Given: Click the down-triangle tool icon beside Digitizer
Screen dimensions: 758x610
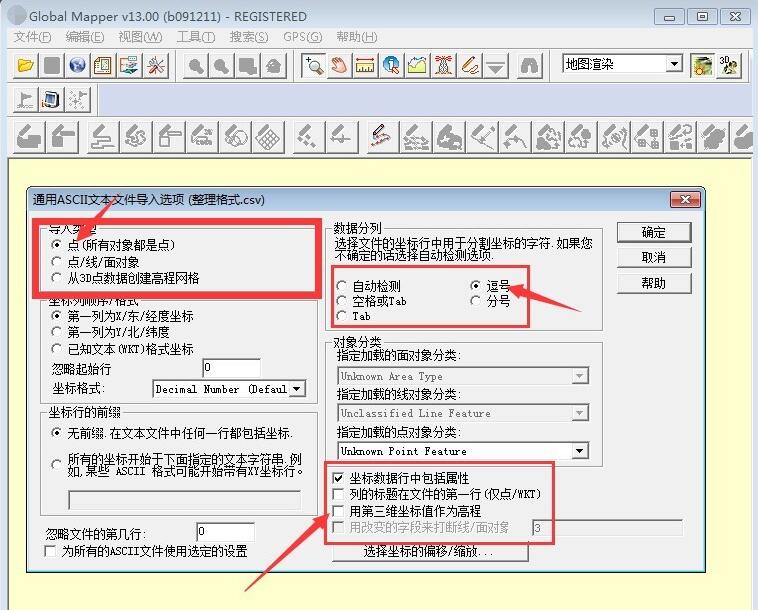Looking at the screenshot, I should click(496, 65).
